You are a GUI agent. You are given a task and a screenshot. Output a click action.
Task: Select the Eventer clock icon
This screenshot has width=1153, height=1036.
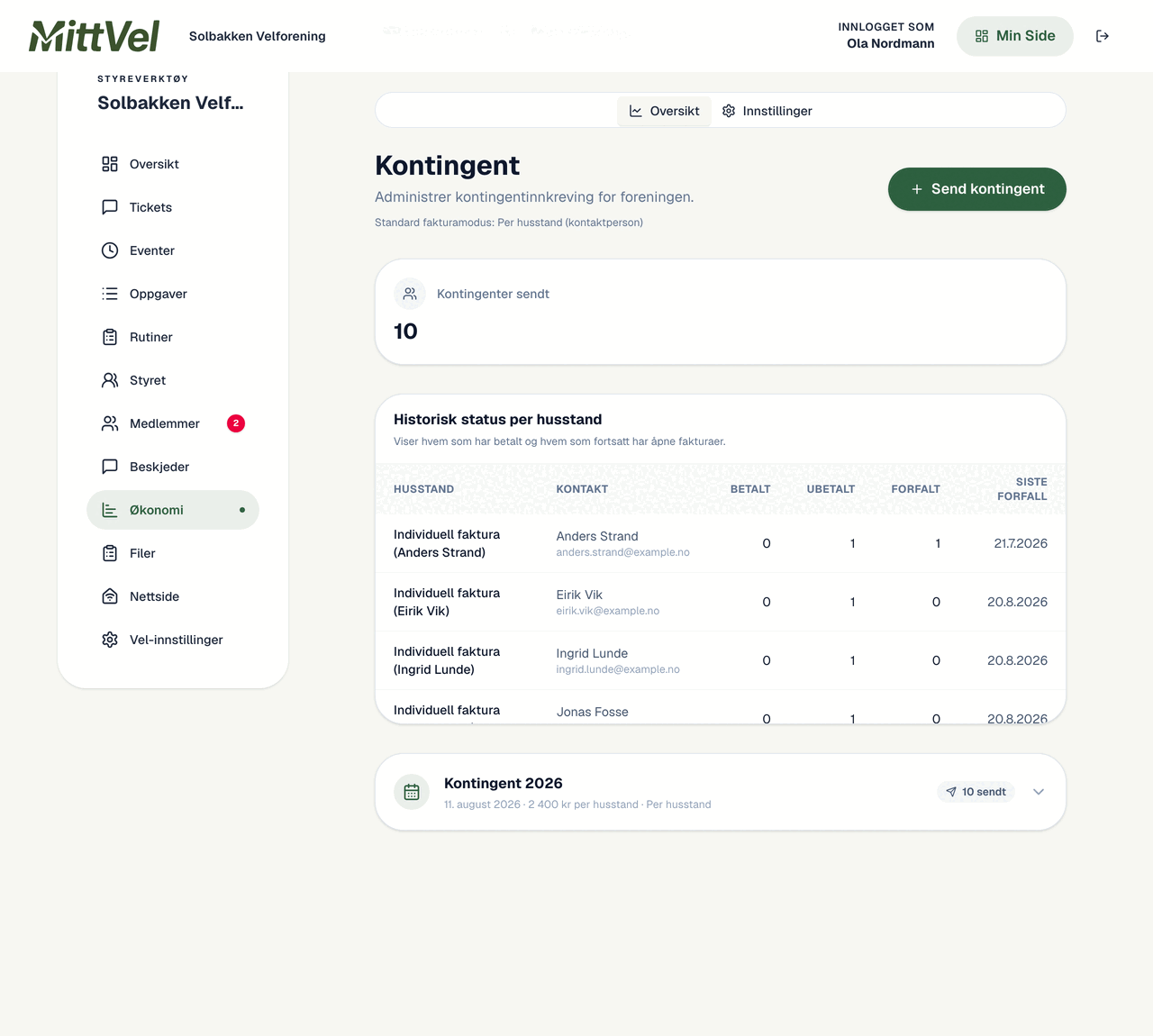[110, 250]
